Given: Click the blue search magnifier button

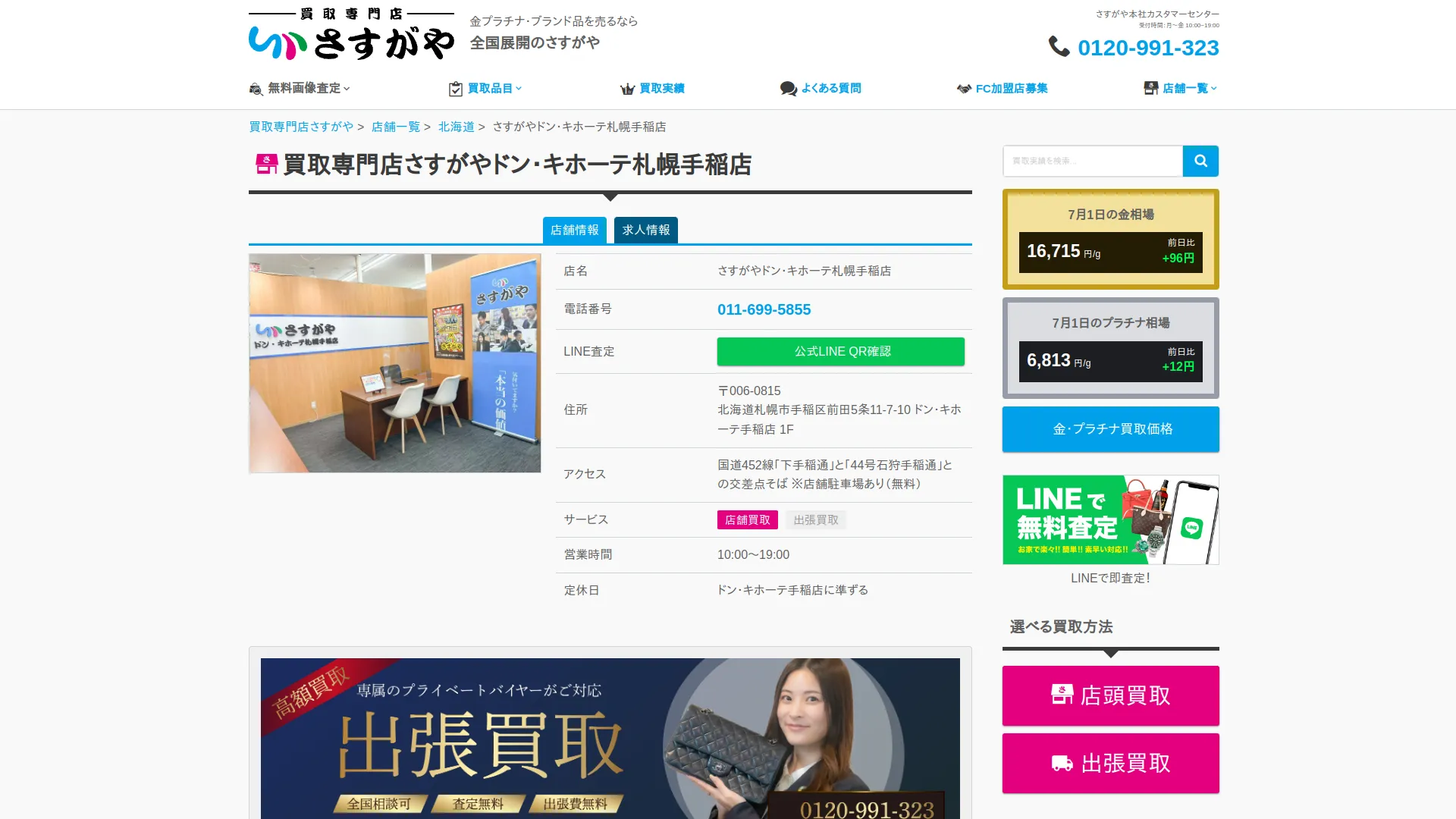Looking at the screenshot, I should [x=1200, y=161].
